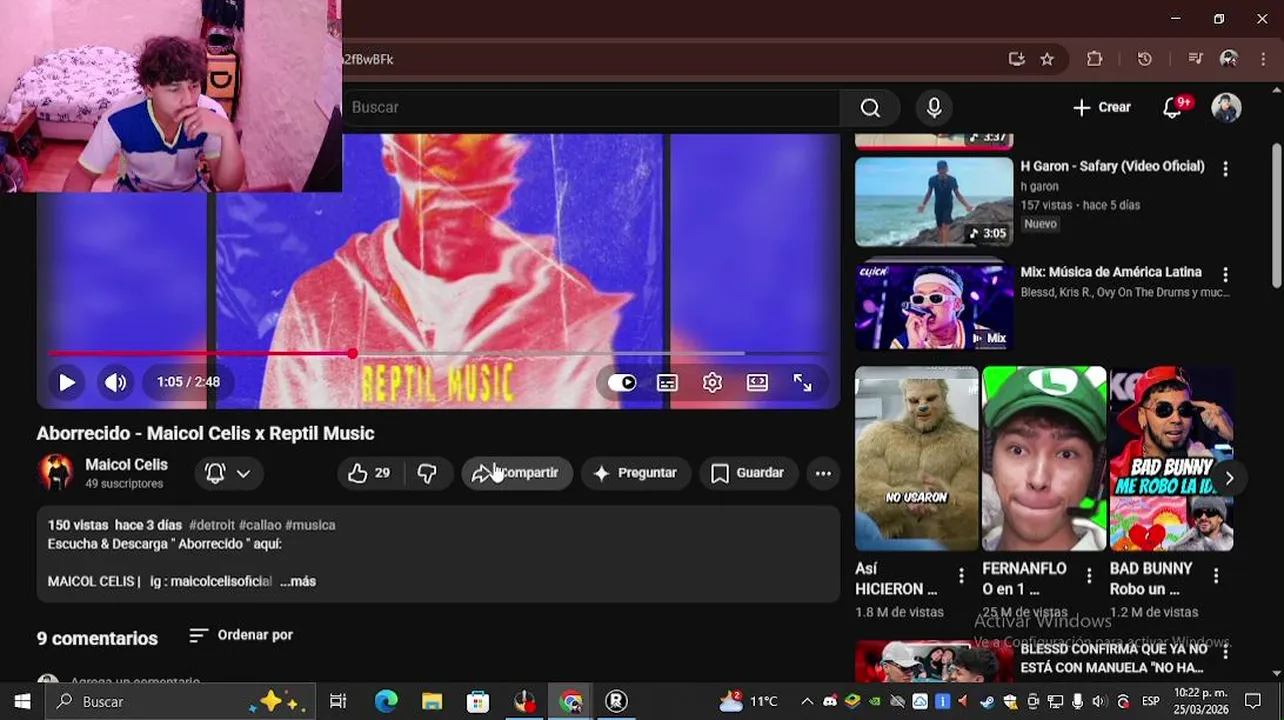Open the ESP language indicator
Screen dimensions: 1284x720
(x=1151, y=702)
